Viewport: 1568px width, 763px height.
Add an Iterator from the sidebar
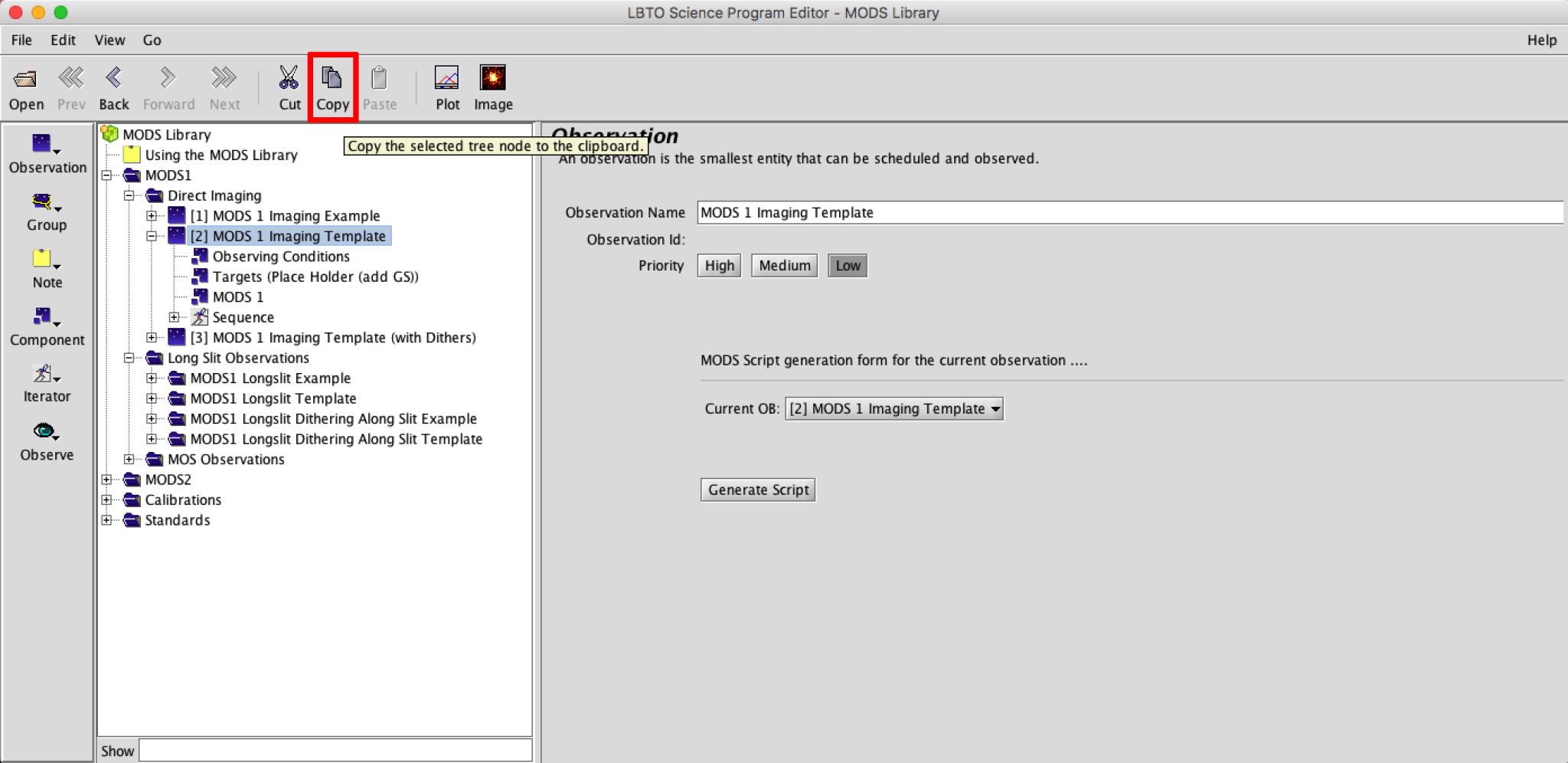click(x=47, y=384)
